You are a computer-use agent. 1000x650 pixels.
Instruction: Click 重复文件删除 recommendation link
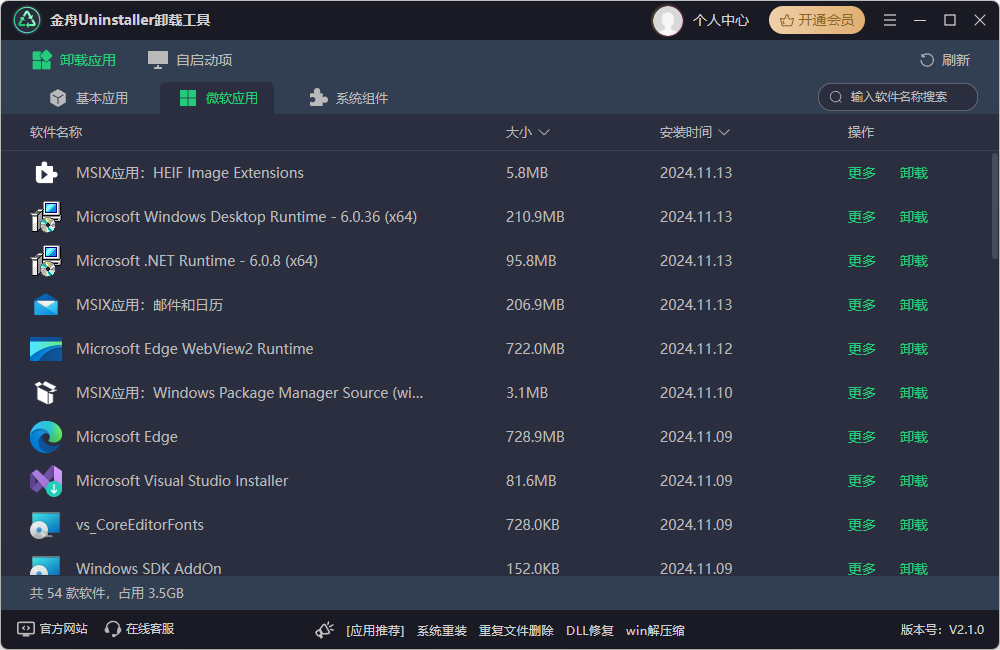point(516,630)
